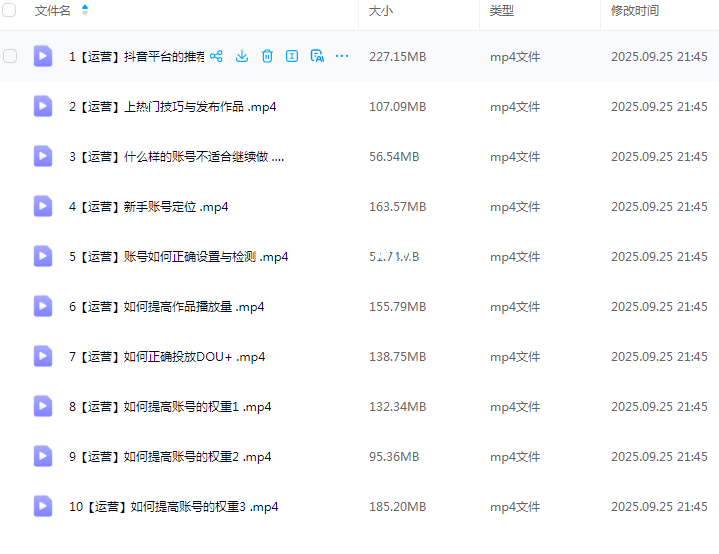The image size is (719, 554).
Task: Click the video icon of file 4 新手账号定位
Action: coord(43,206)
